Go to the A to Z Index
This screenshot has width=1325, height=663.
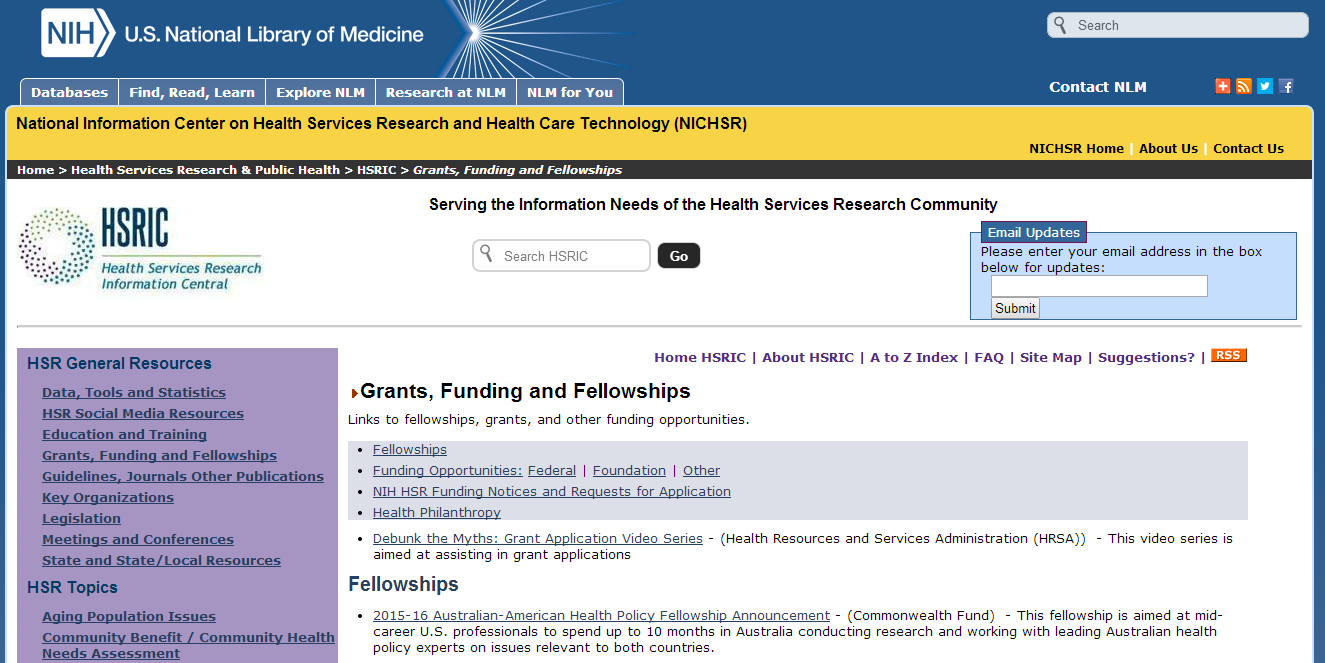pyautogui.click(x=913, y=357)
